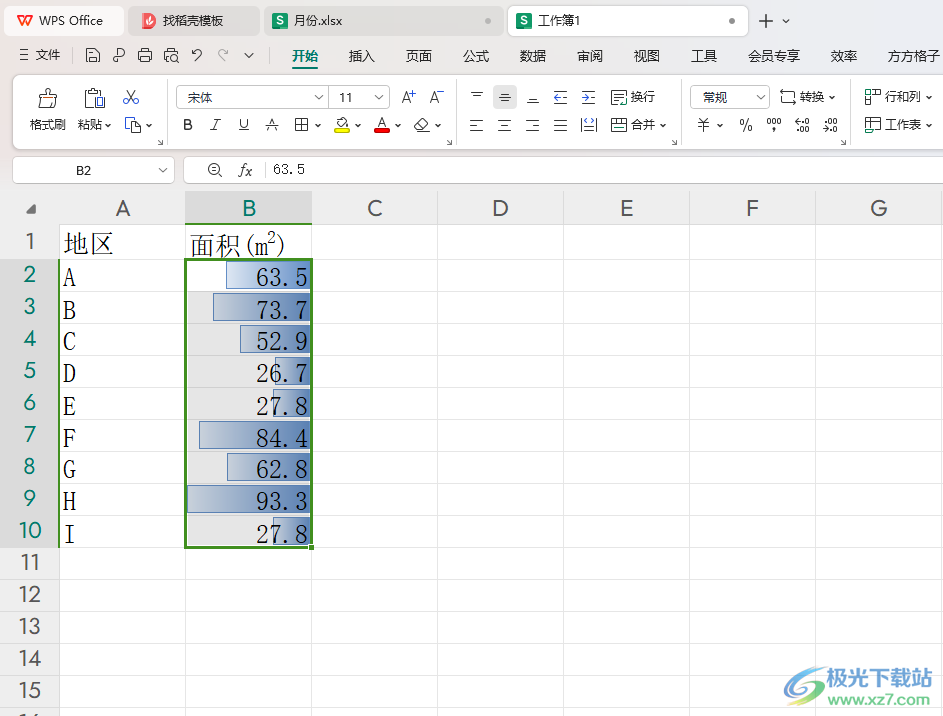
Task: Click the Justify alignment icon
Action: coord(561,125)
